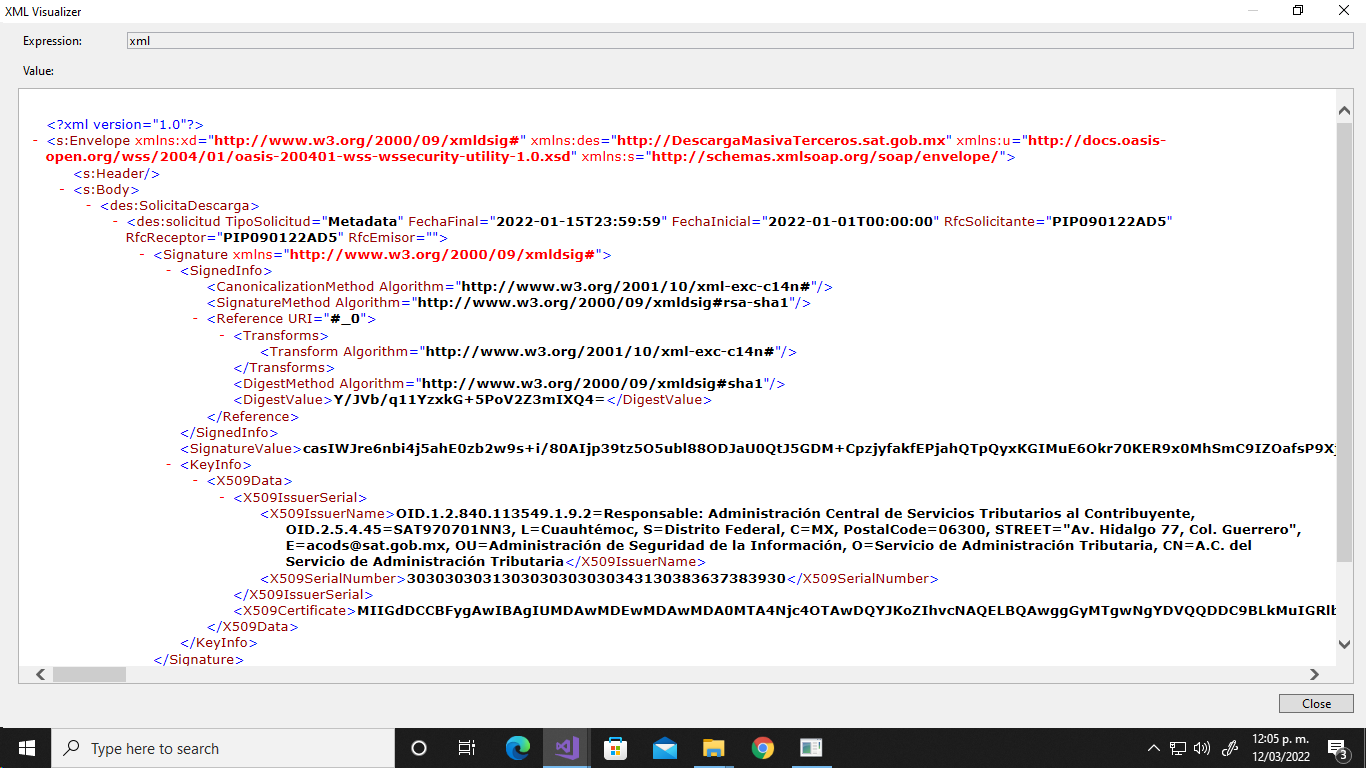Click the s:Header element
The image size is (1366, 768).
pyautogui.click(x=116, y=173)
